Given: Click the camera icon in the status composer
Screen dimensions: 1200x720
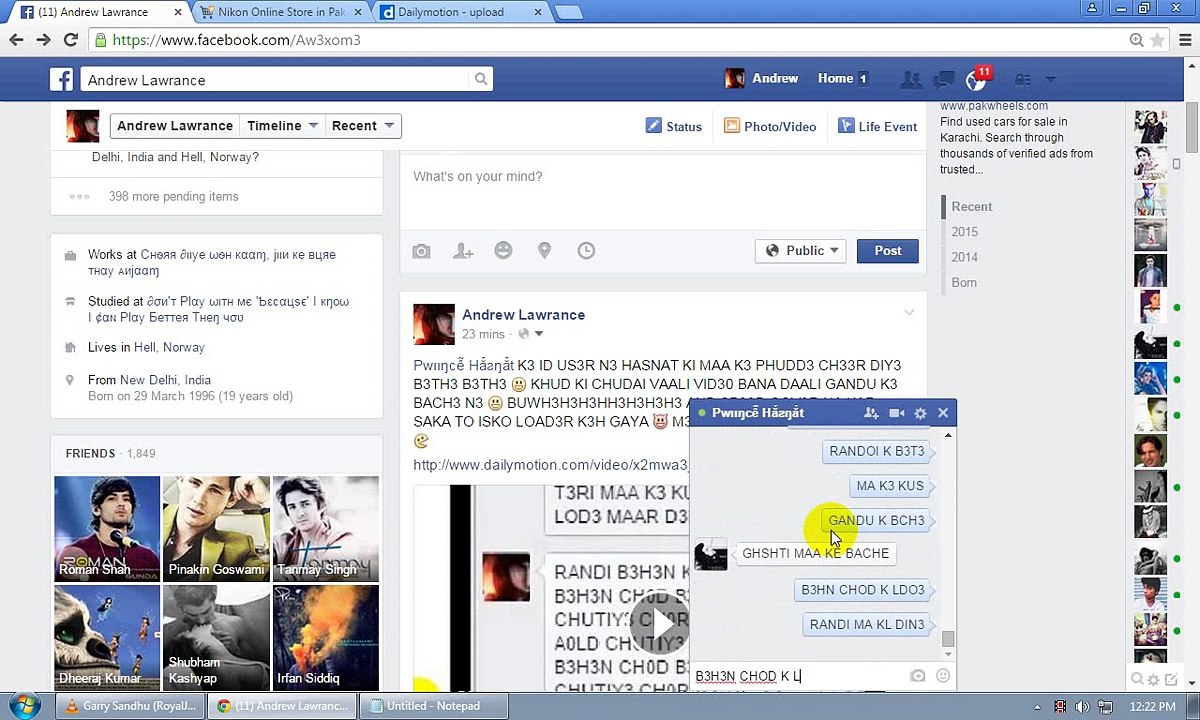Looking at the screenshot, I should point(421,251).
